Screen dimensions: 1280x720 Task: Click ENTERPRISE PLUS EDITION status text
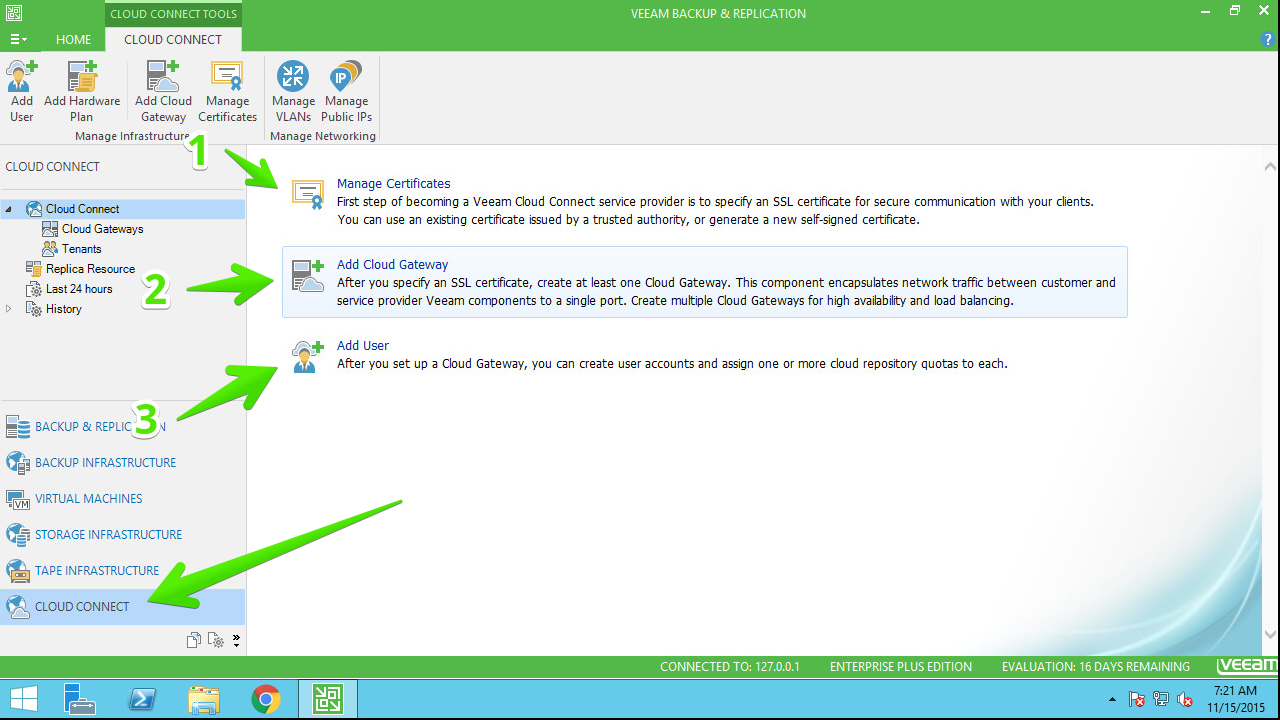coord(901,667)
